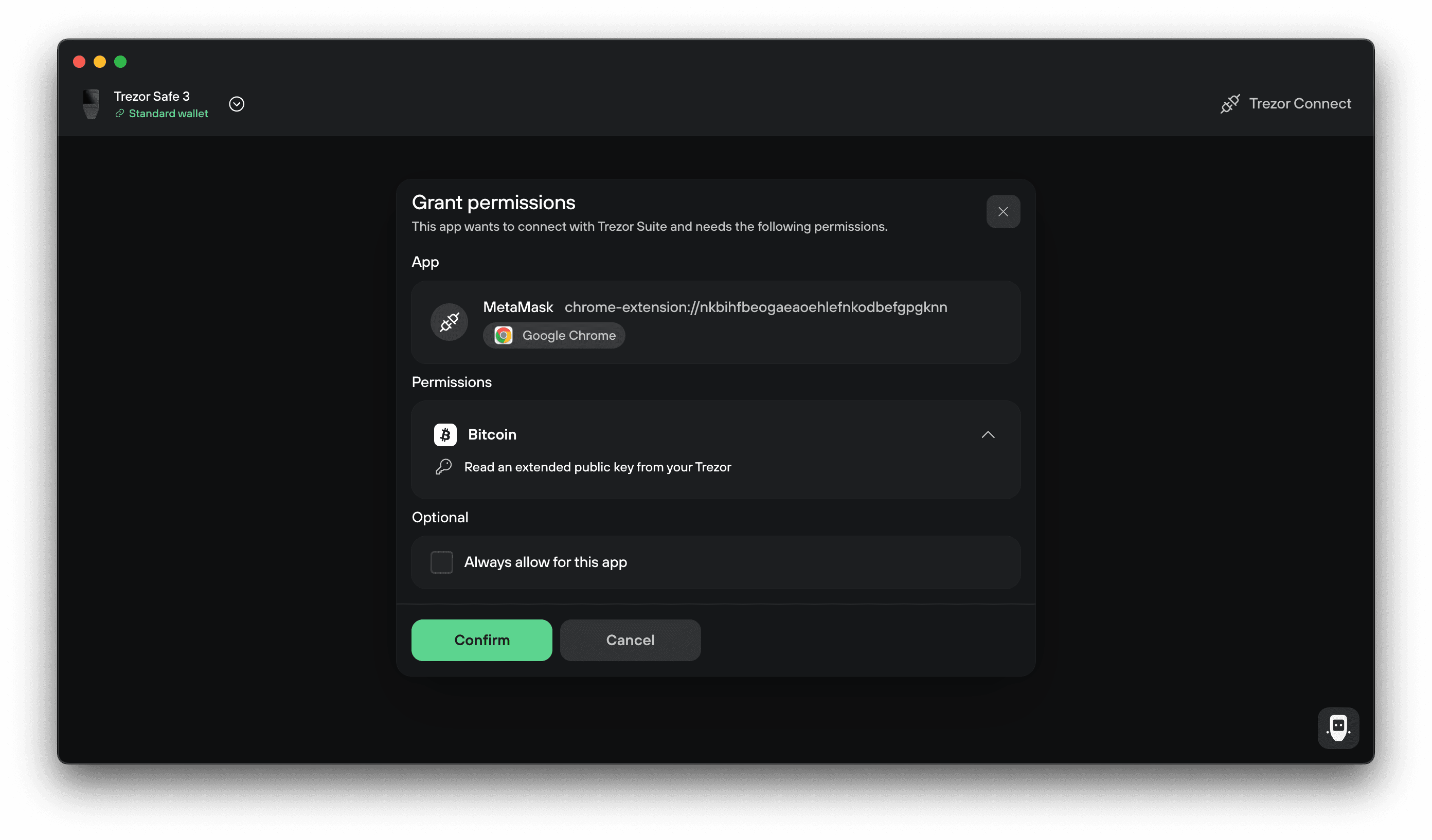Confirm the permission request
Image resolution: width=1432 pixels, height=840 pixels.
[481, 640]
